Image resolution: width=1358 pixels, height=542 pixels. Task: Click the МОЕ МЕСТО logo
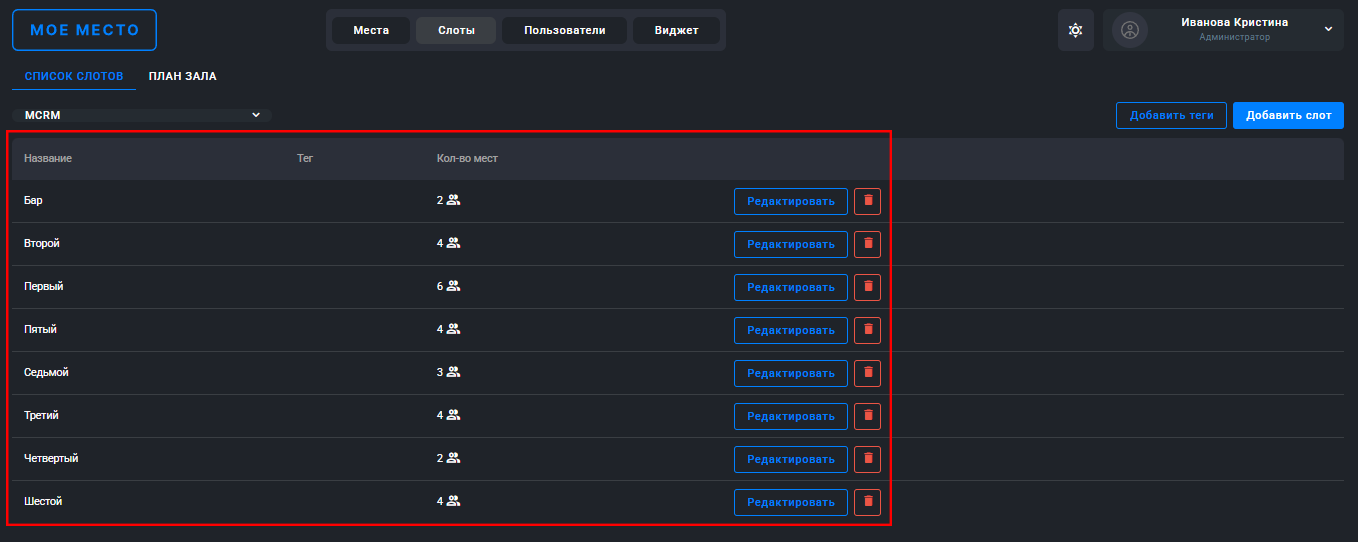[84, 30]
